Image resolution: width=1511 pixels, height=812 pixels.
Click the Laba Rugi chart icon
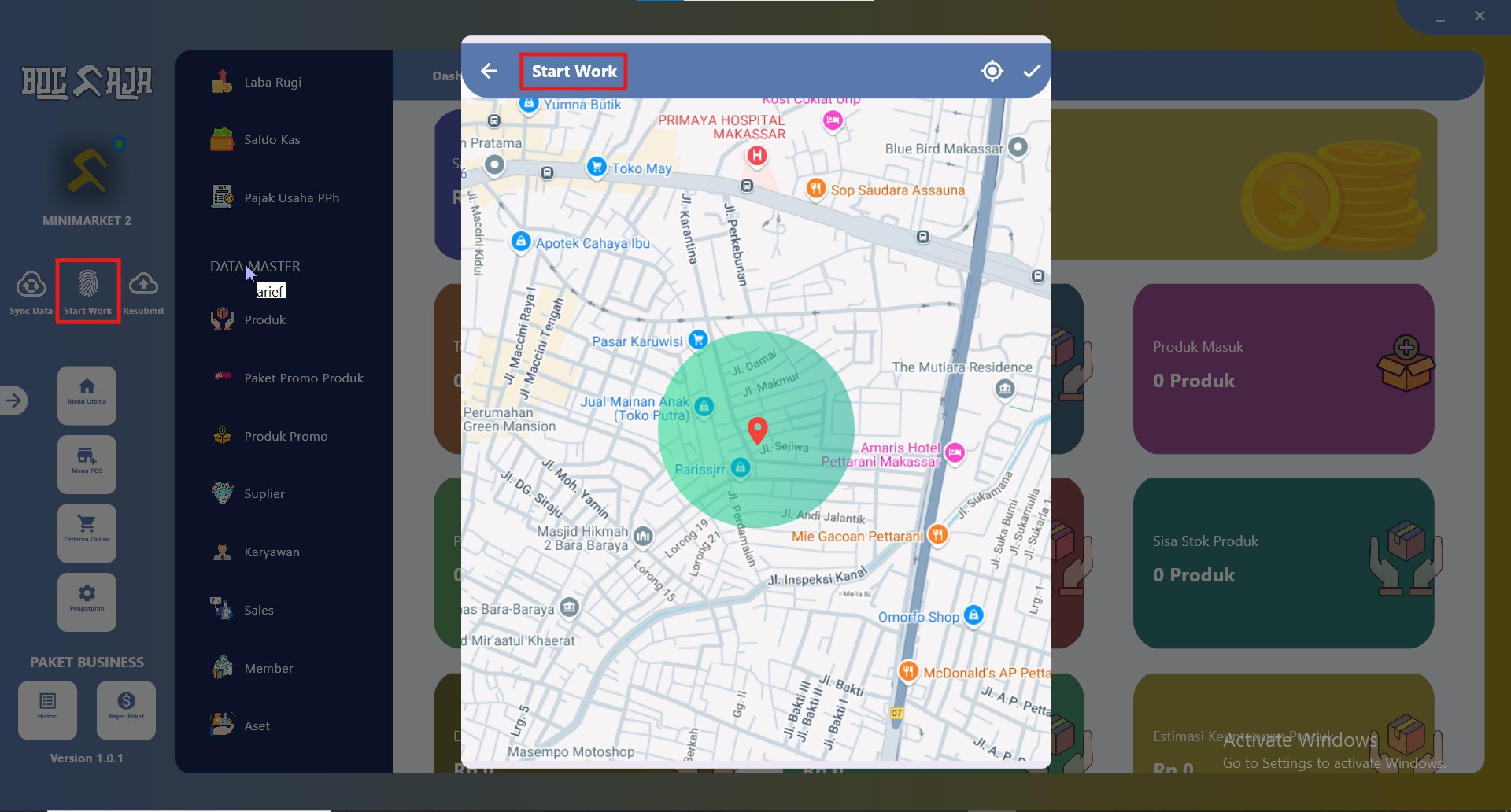pos(222,81)
